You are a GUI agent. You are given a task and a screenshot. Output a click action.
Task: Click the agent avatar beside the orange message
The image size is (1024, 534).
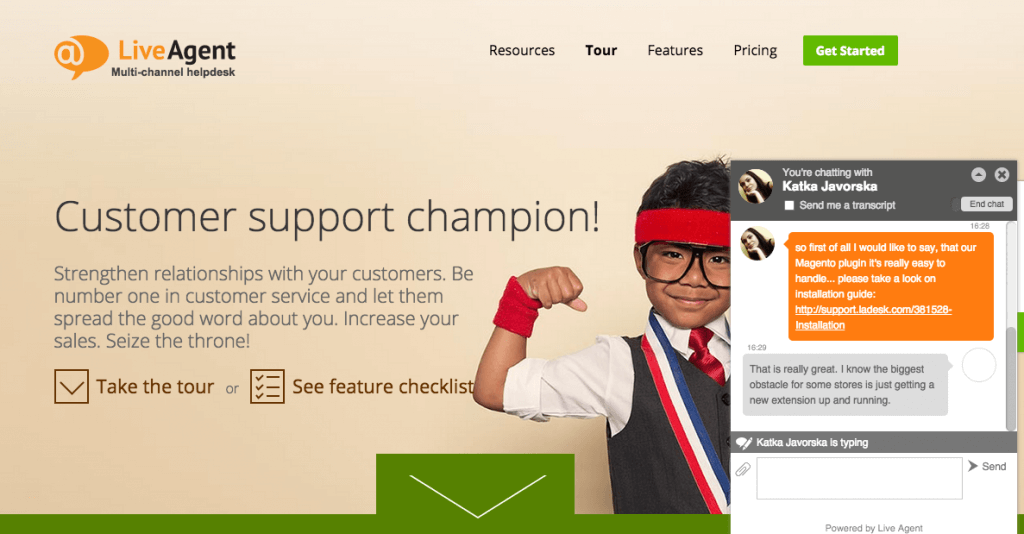click(758, 243)
